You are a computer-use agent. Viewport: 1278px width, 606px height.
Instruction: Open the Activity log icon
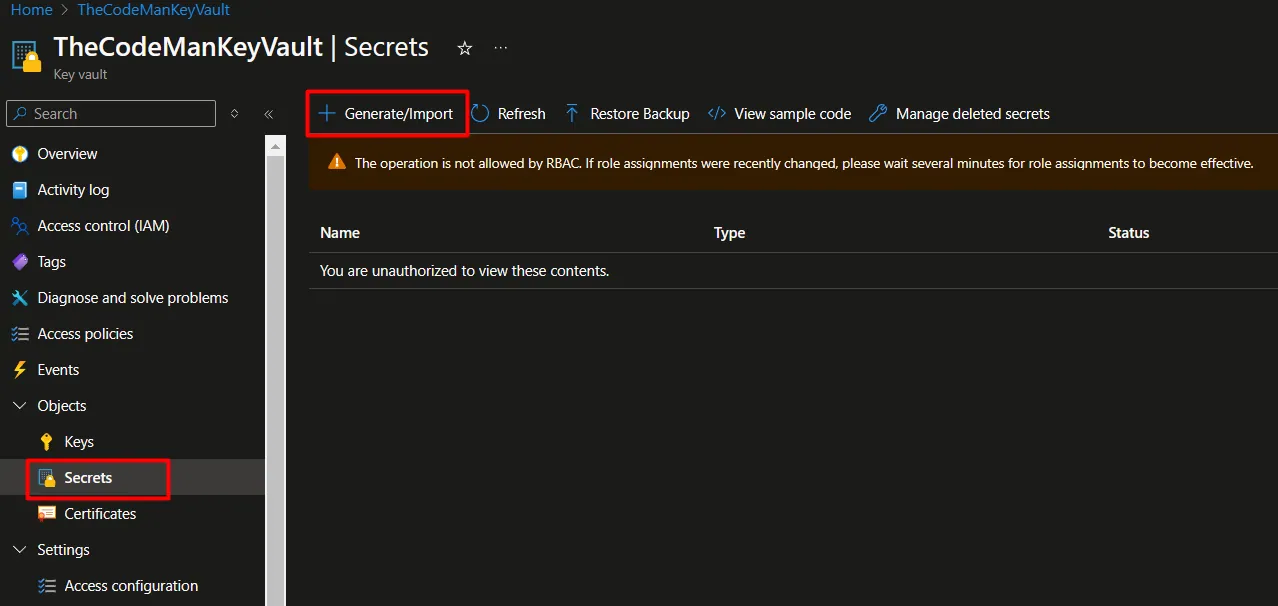19,190
